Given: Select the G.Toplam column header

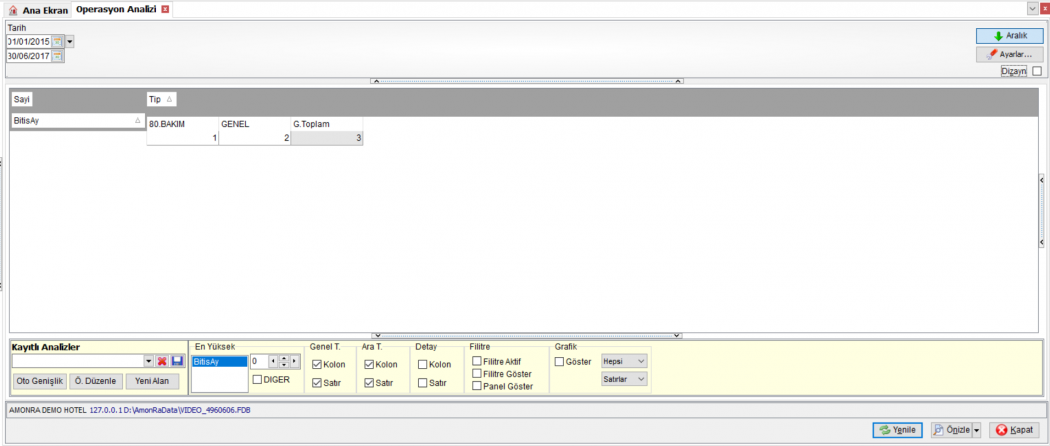Looking at the screenshot, I should 327,124.
